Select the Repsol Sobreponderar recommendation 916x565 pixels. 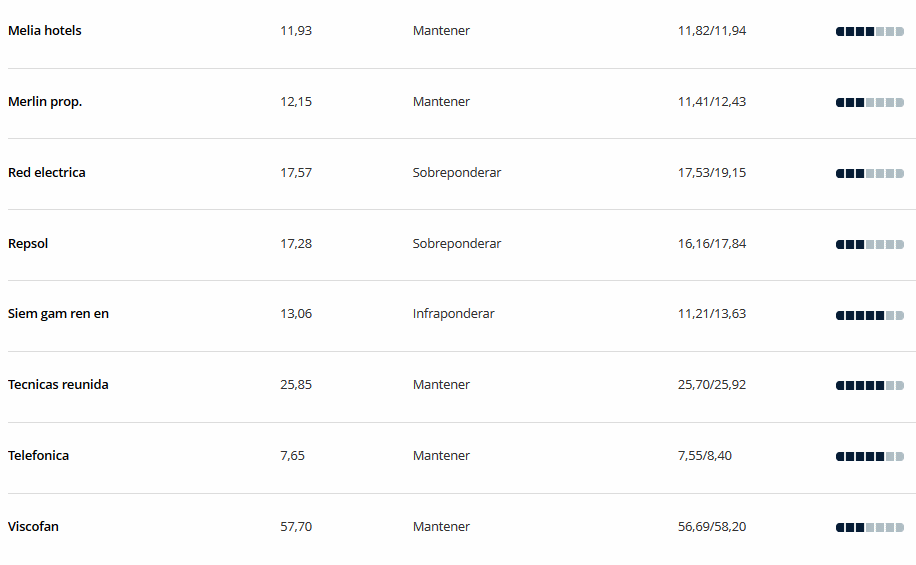(x=457, y=244)
